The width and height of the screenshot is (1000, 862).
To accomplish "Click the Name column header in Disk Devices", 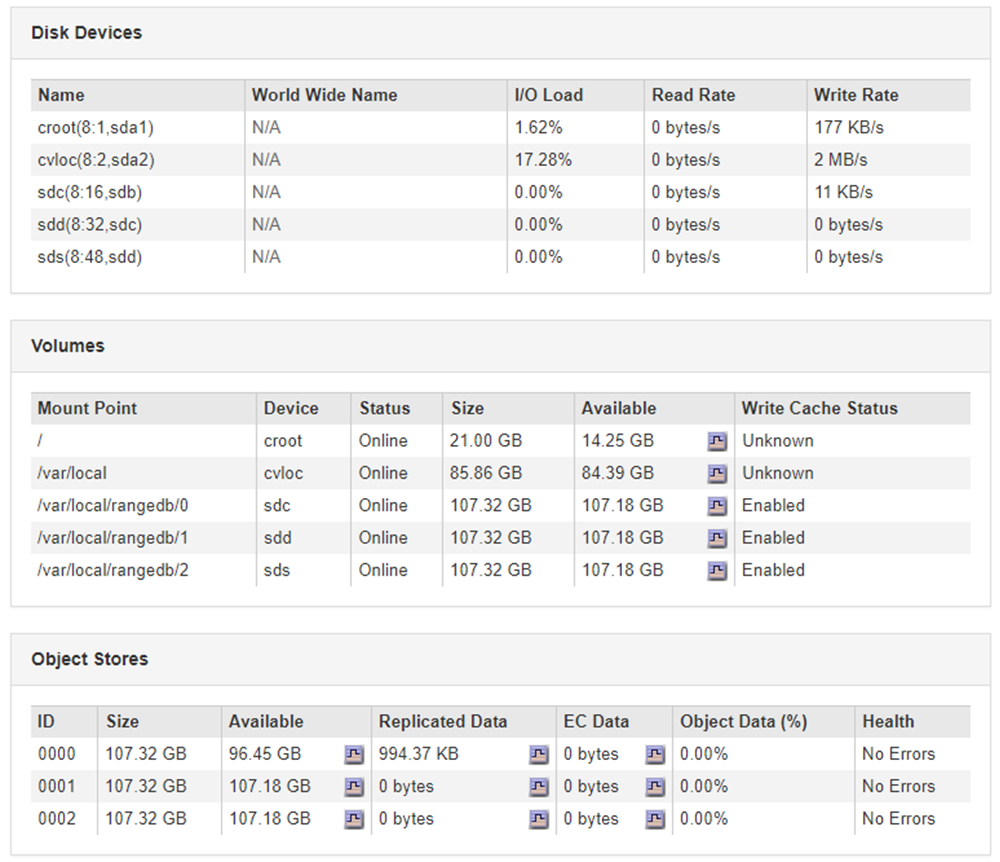I will 61,95.
